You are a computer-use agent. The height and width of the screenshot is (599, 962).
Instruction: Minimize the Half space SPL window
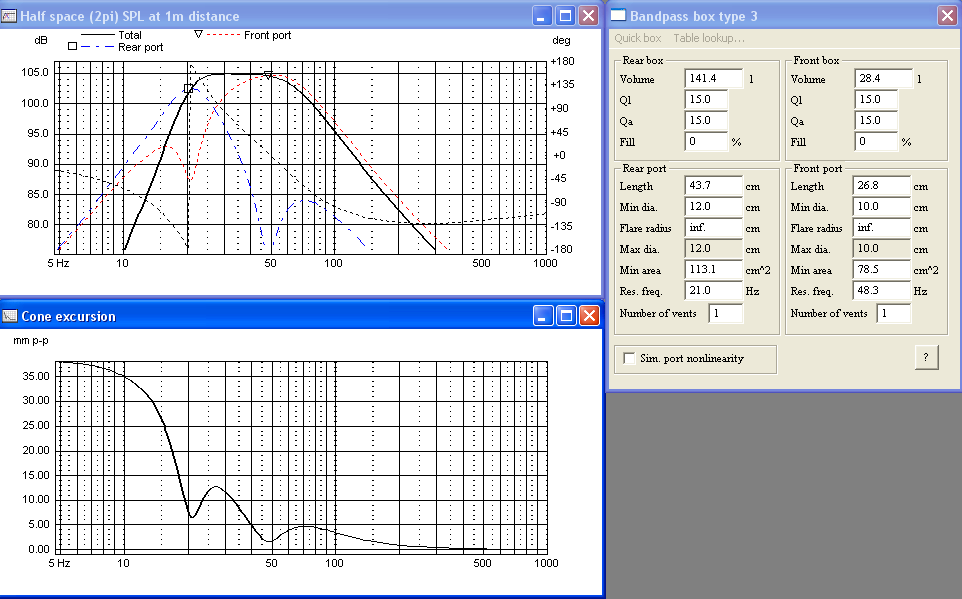coord(542,15)
